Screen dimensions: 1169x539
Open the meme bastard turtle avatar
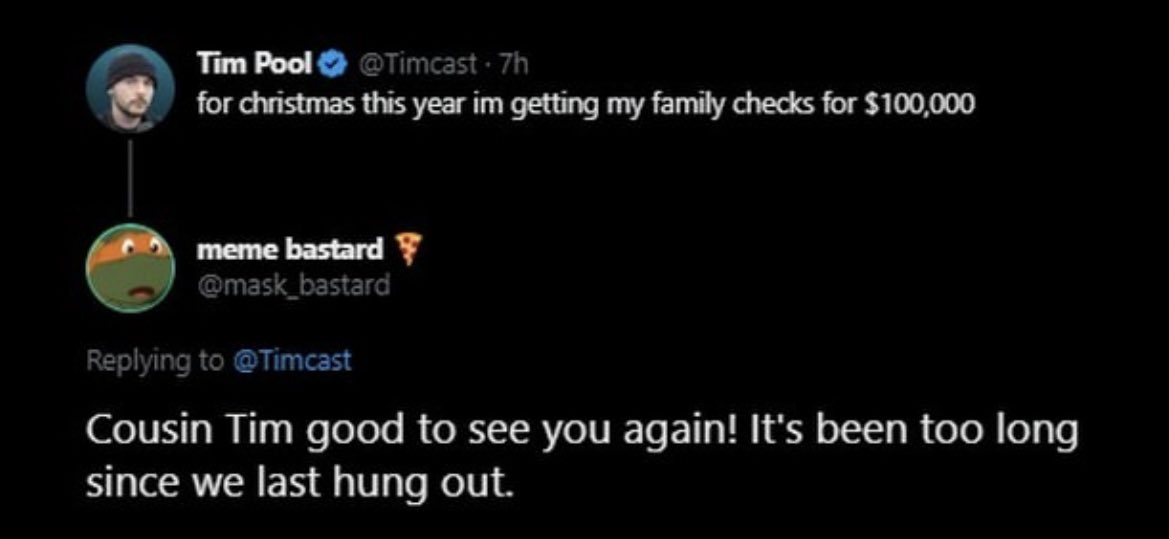pos(130,268)
